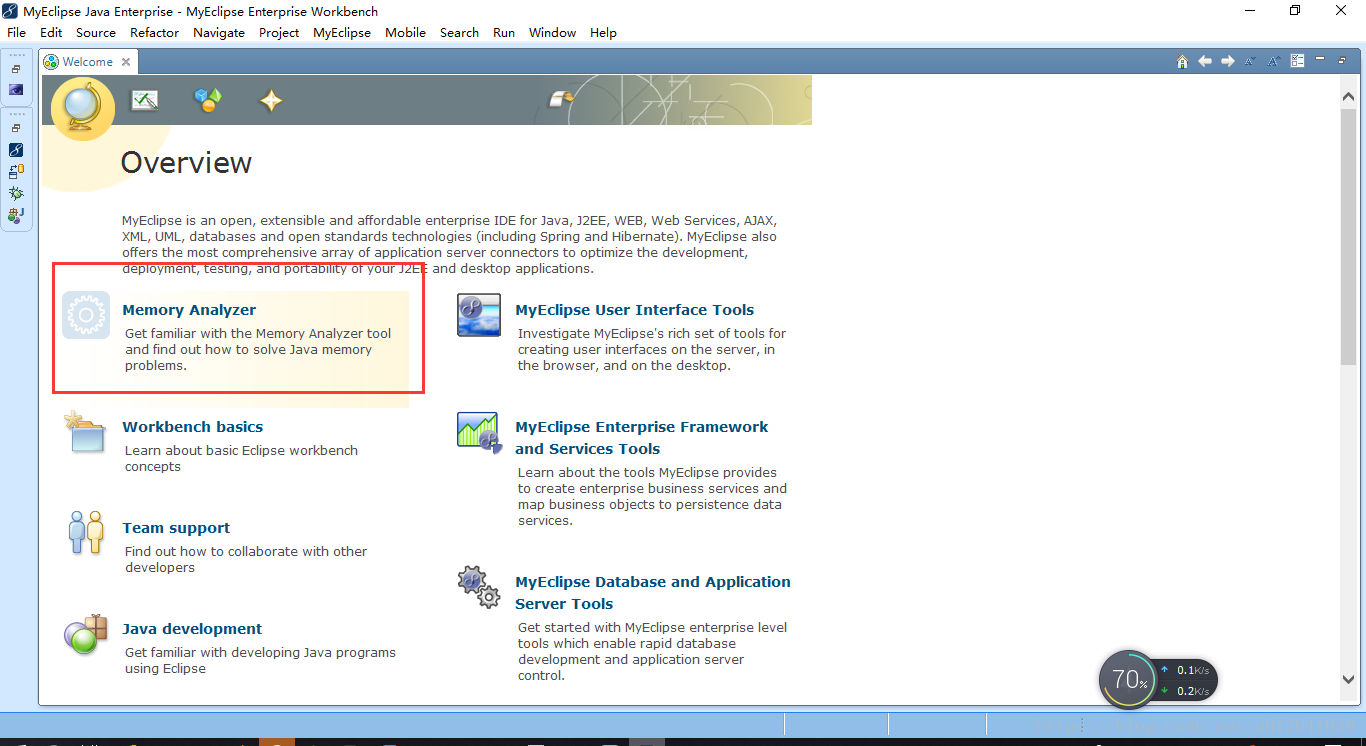Open the Tutorials checklist icon
The height and width of the screenshot is (746, 1366).
[x=145, y=100]
